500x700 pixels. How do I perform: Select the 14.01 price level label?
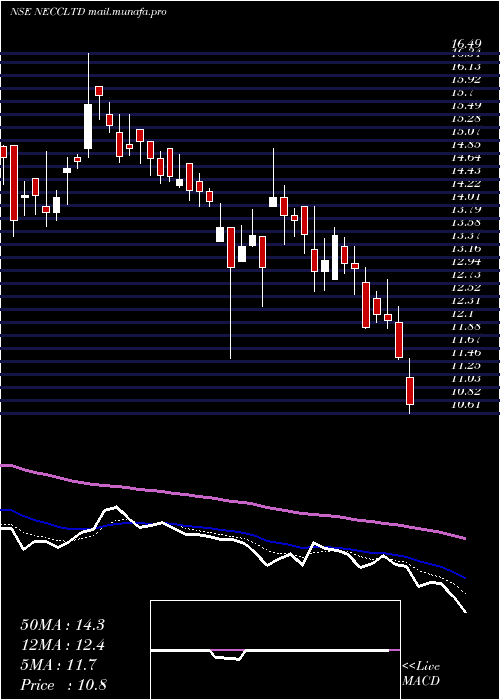tap(466, 196)
